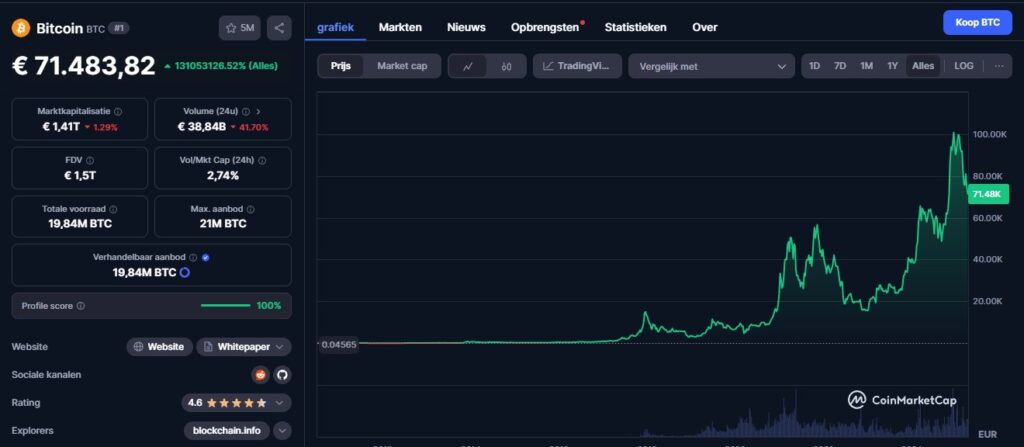Click the Koop BTC button

pos(977,22)
